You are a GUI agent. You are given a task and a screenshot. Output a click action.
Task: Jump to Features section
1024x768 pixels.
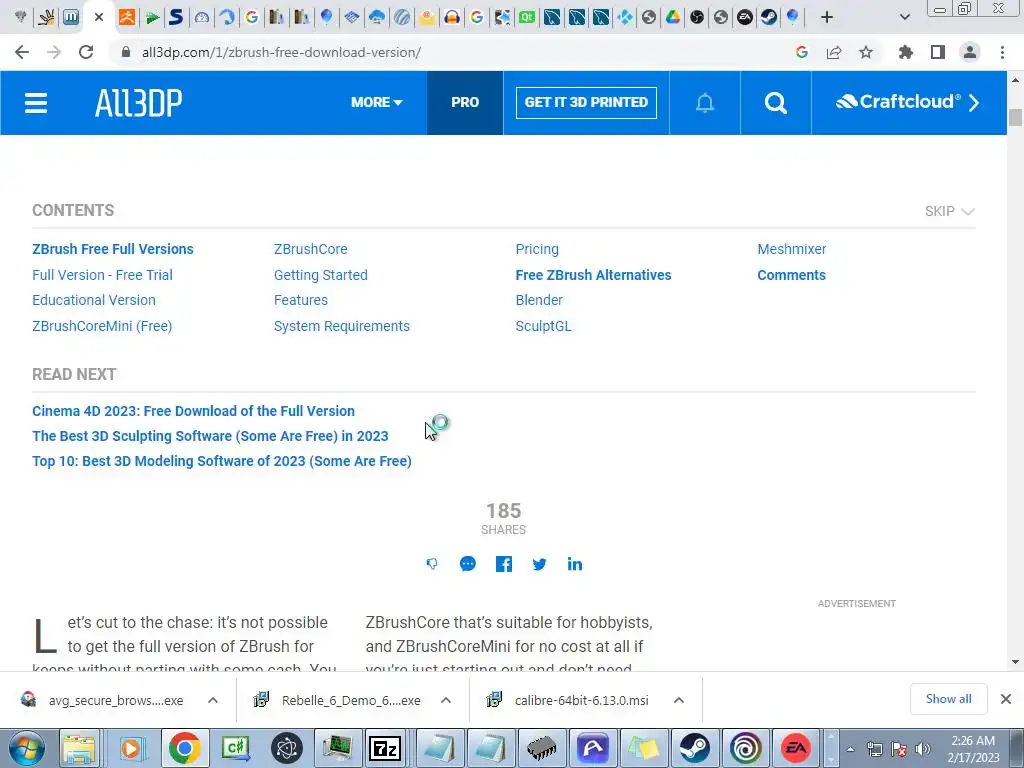[301, 300]
